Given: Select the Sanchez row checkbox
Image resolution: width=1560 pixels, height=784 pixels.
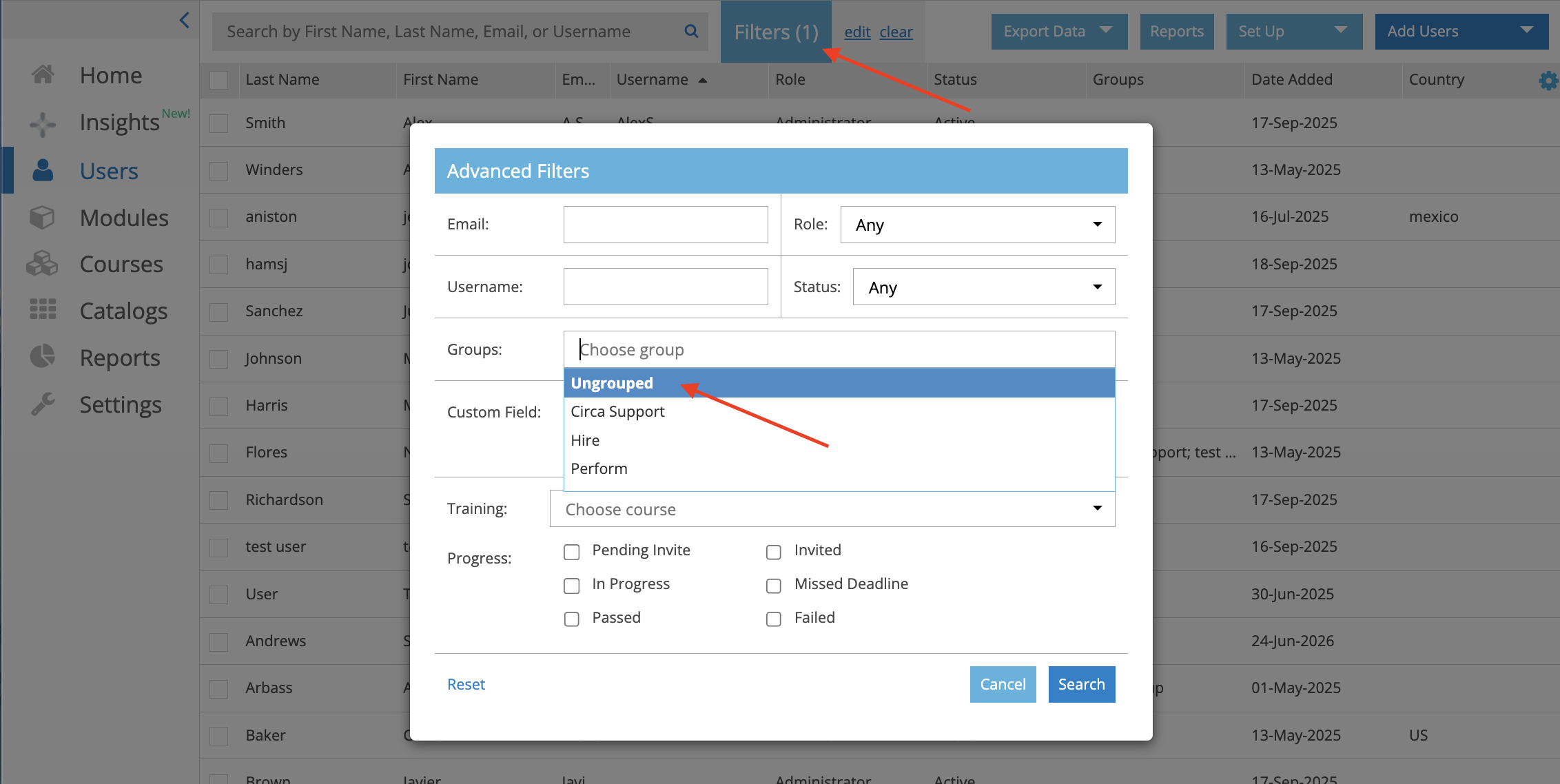Looking at the screenshot, I should pos(219,312).
